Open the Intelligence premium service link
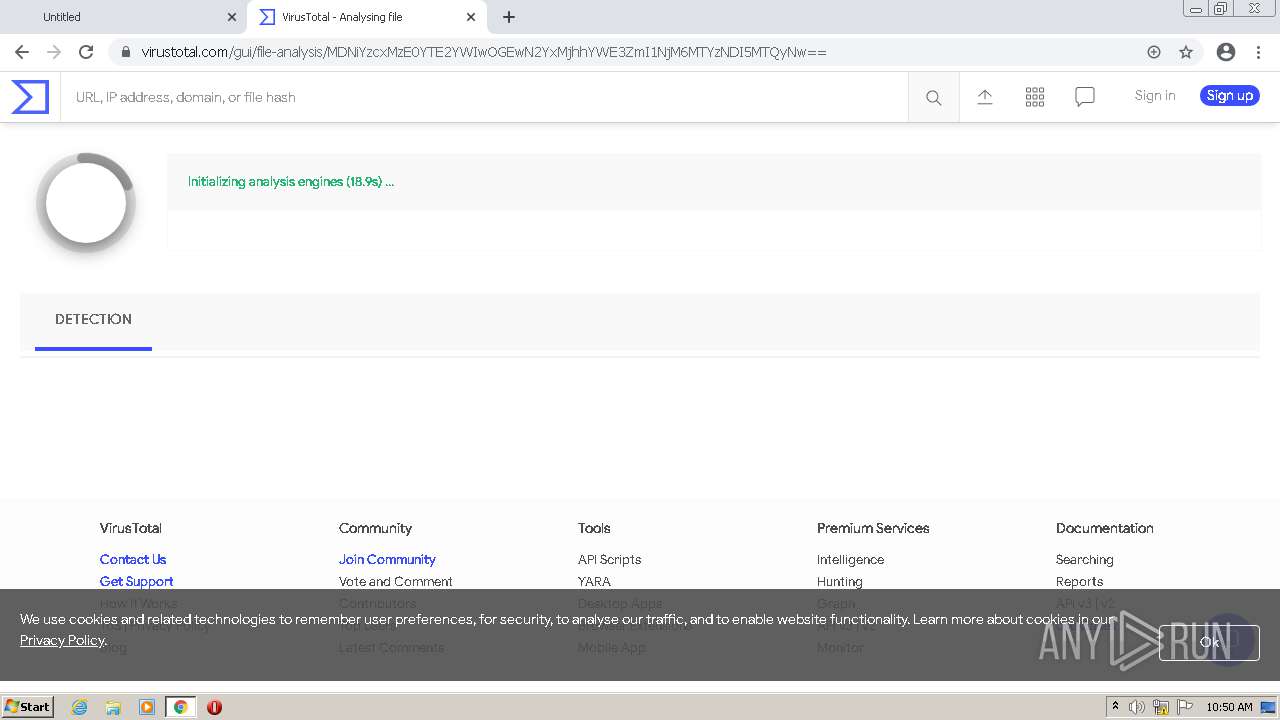 point(850,559)
